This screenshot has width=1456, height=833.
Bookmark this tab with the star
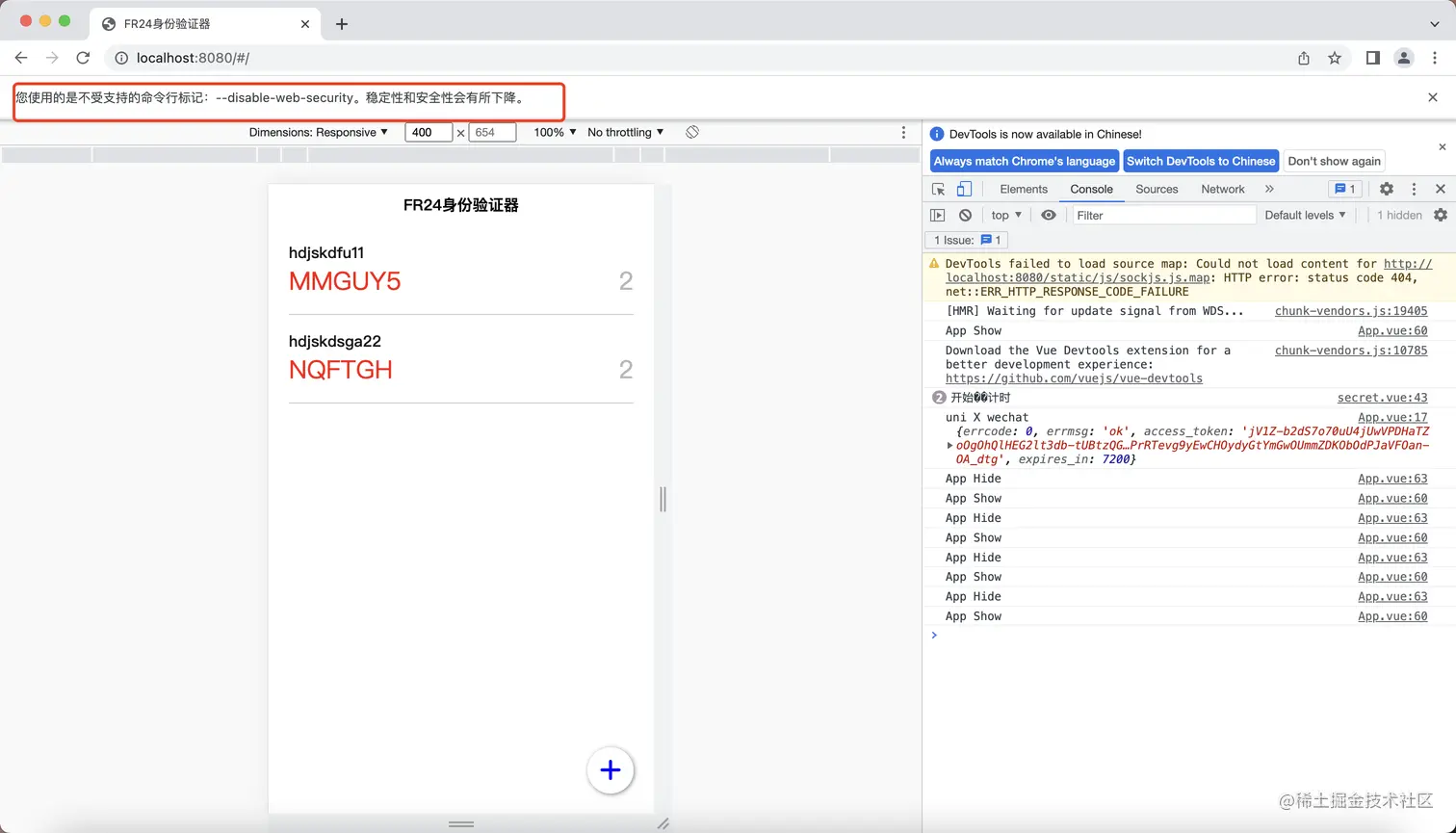click(x=1335, y=58)
